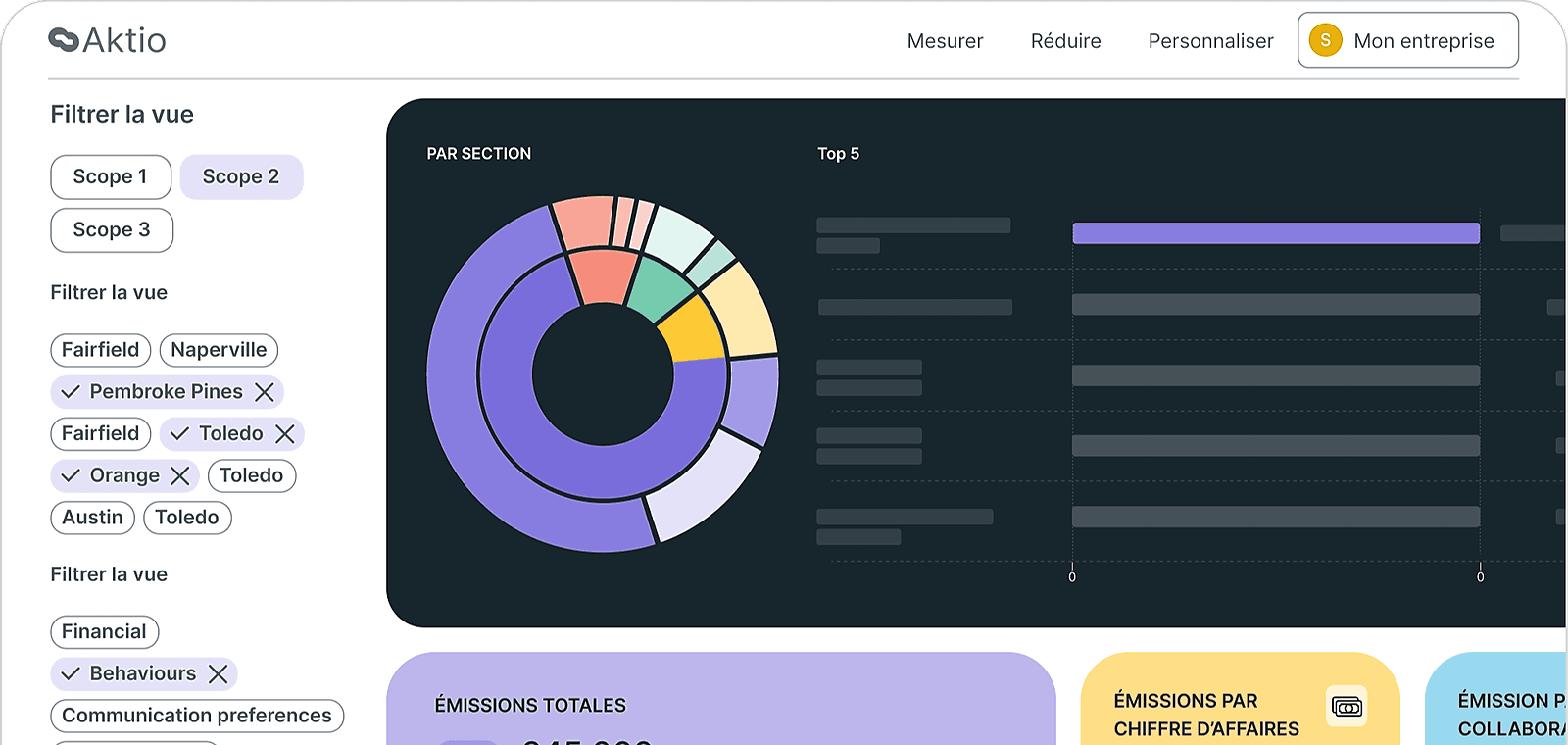Enable the Scope 1 filter

point(111,177)
